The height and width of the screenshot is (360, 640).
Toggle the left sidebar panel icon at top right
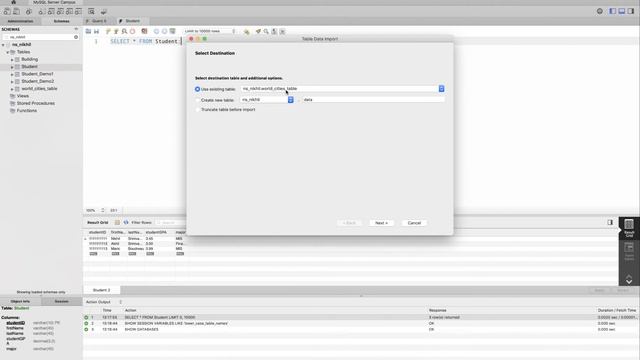point(613,11)
